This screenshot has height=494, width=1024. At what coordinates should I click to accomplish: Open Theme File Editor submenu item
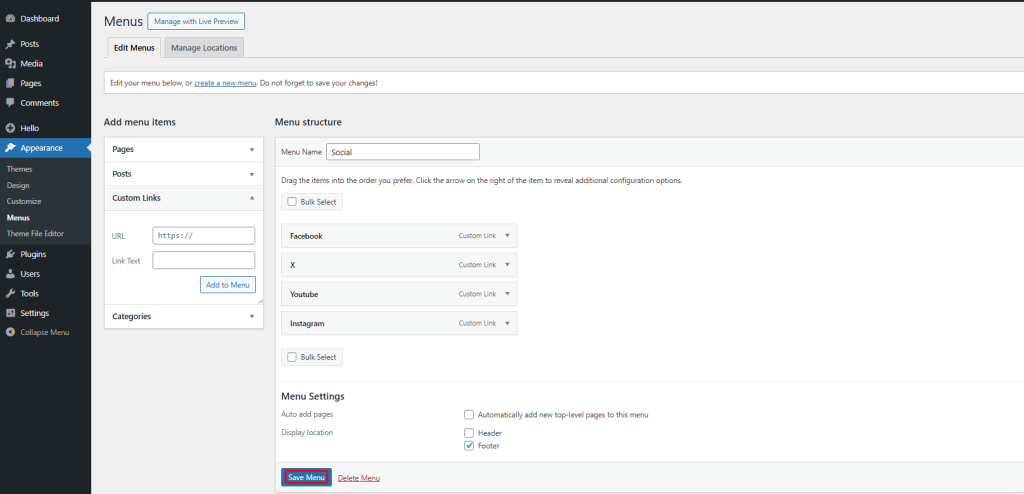click(35, 233)
